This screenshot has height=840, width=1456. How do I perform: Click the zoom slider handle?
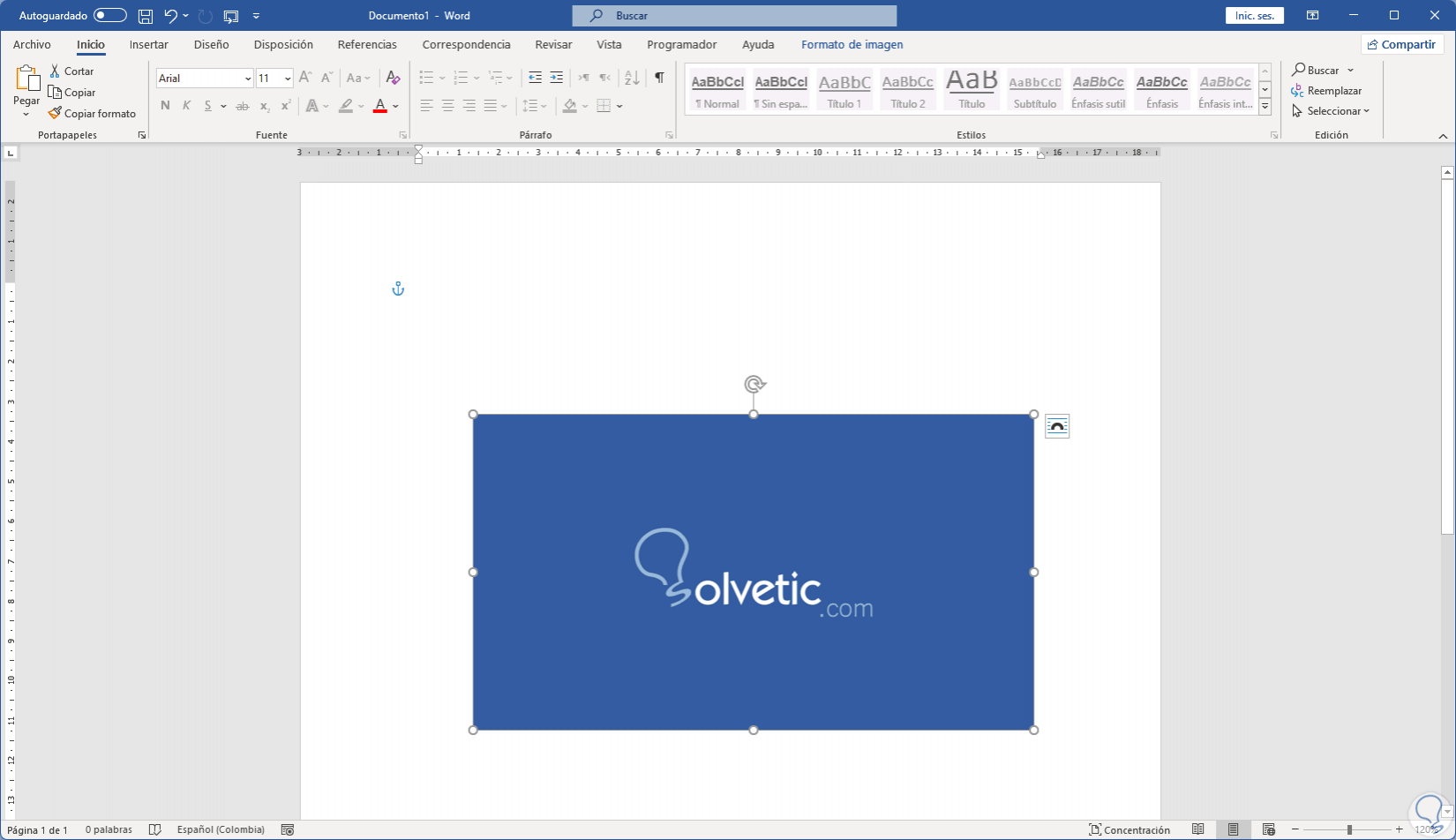click(x=1349, y=829)
